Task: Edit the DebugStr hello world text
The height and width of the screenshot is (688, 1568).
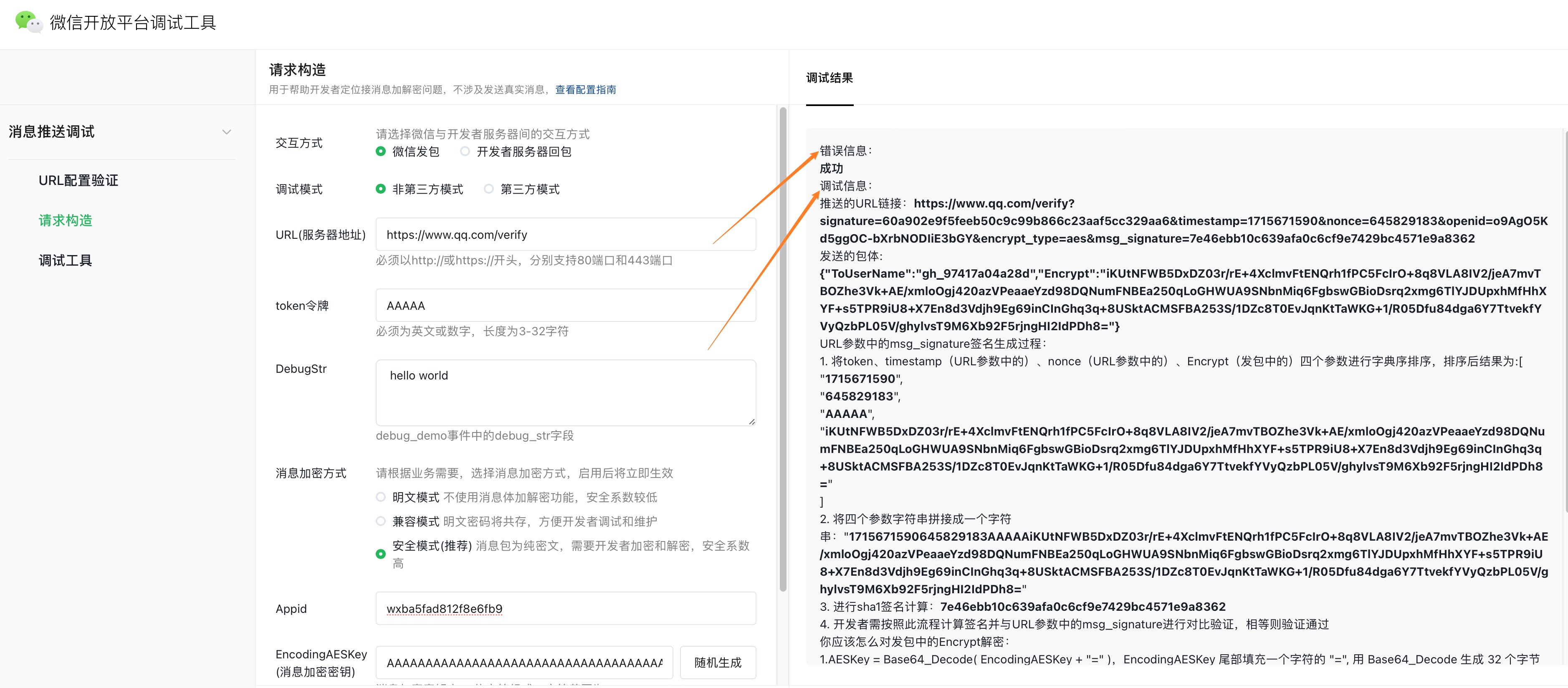Action: point(566,393)
